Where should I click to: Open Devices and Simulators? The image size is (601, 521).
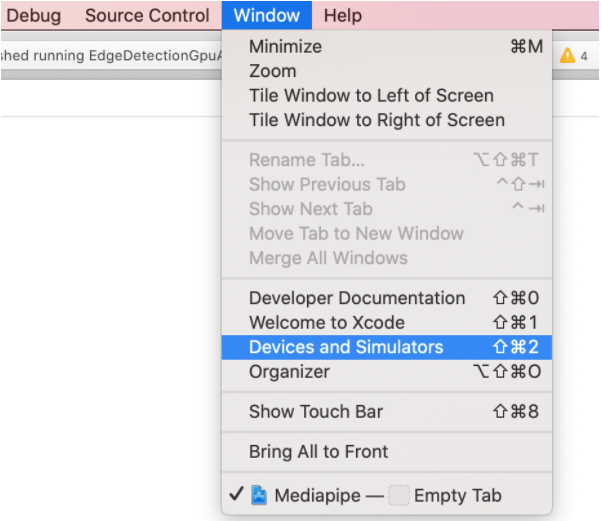click(x=346, y=347)
